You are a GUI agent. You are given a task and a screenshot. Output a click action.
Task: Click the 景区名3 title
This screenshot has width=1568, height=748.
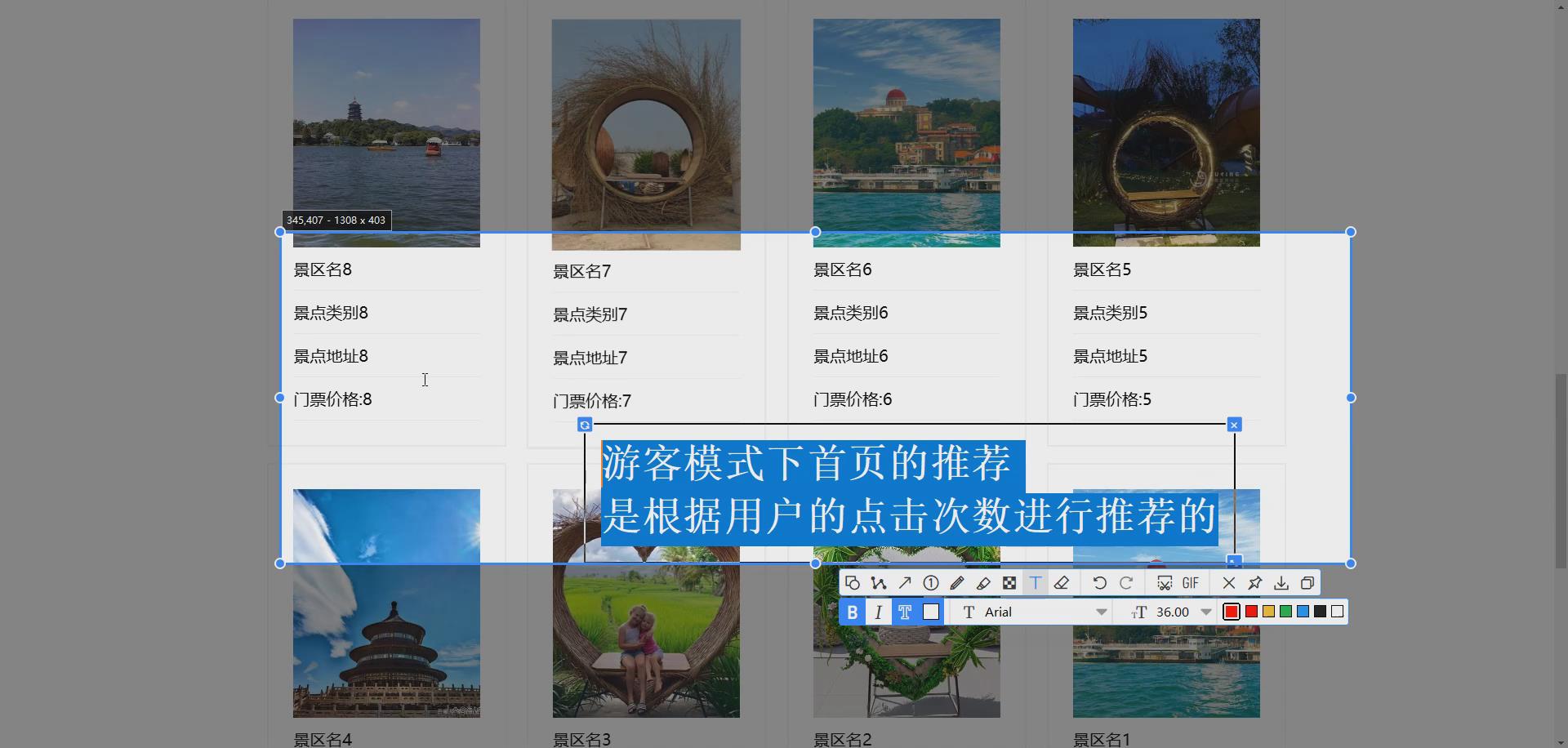pos(582,740)
